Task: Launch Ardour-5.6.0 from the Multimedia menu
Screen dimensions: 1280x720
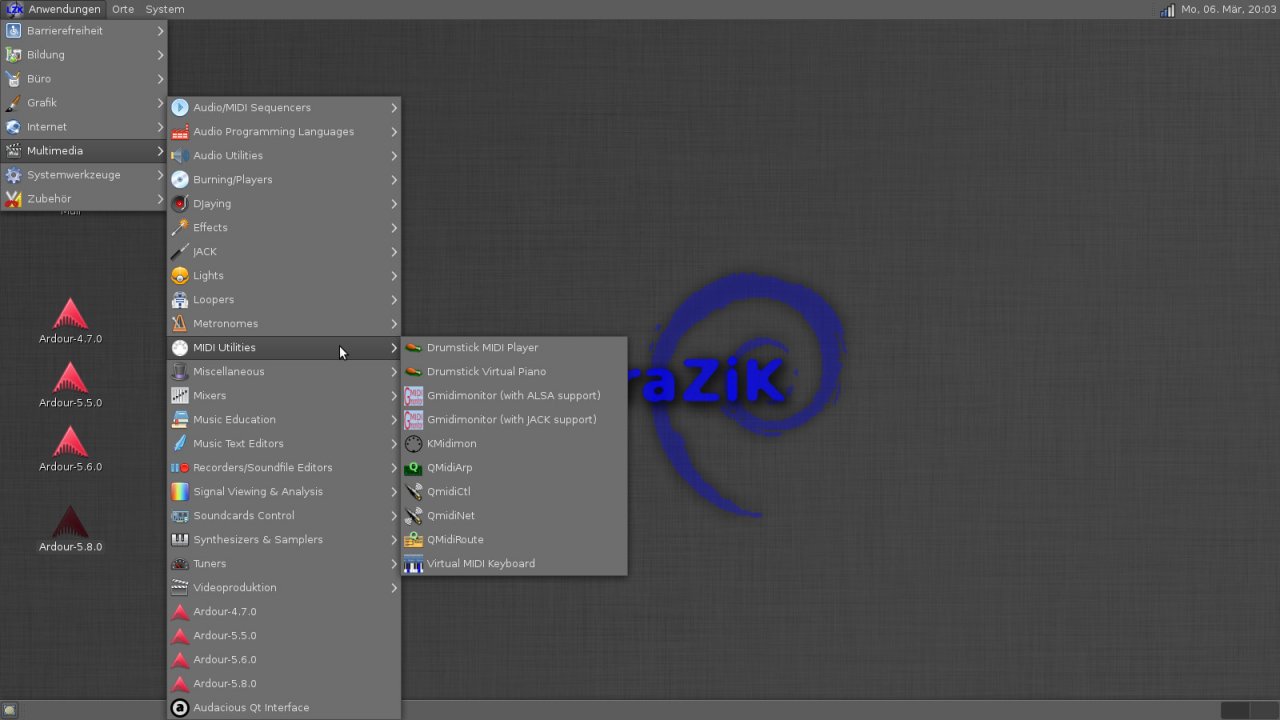Action: pos(284,660)
